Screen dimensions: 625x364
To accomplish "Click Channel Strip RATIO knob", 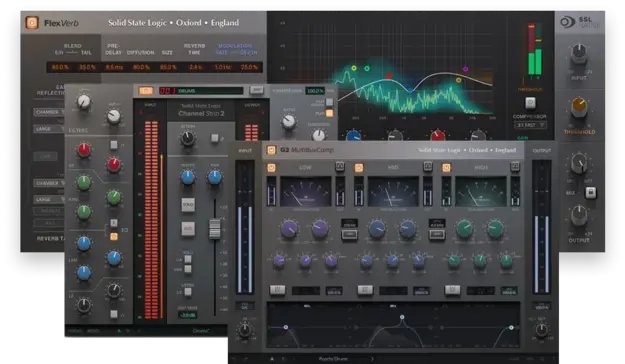I will coord(289,122).
